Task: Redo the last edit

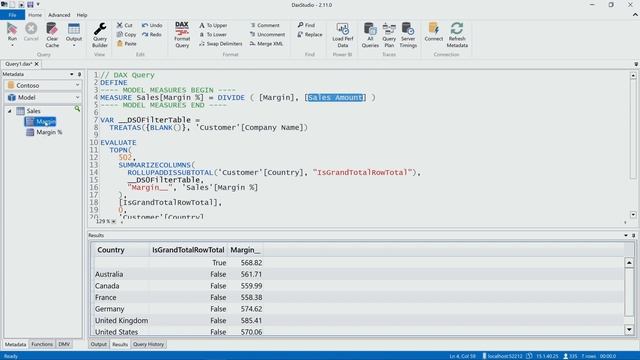Action: pyautogui.click(x=152, y=35)
